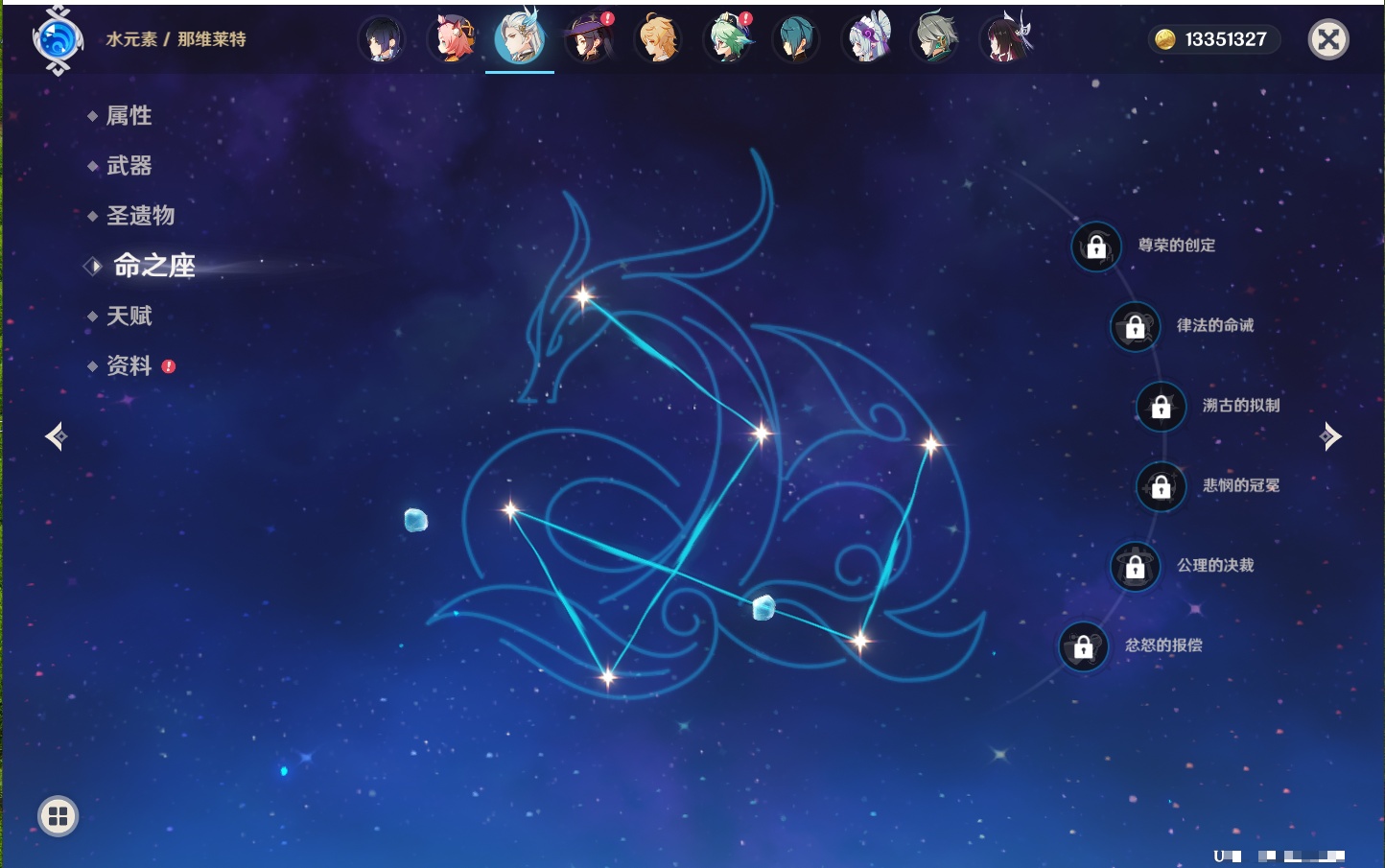Select the Mona avatar with witch hat
Viewport: 1385px width, 868px height.
(589, 39)
